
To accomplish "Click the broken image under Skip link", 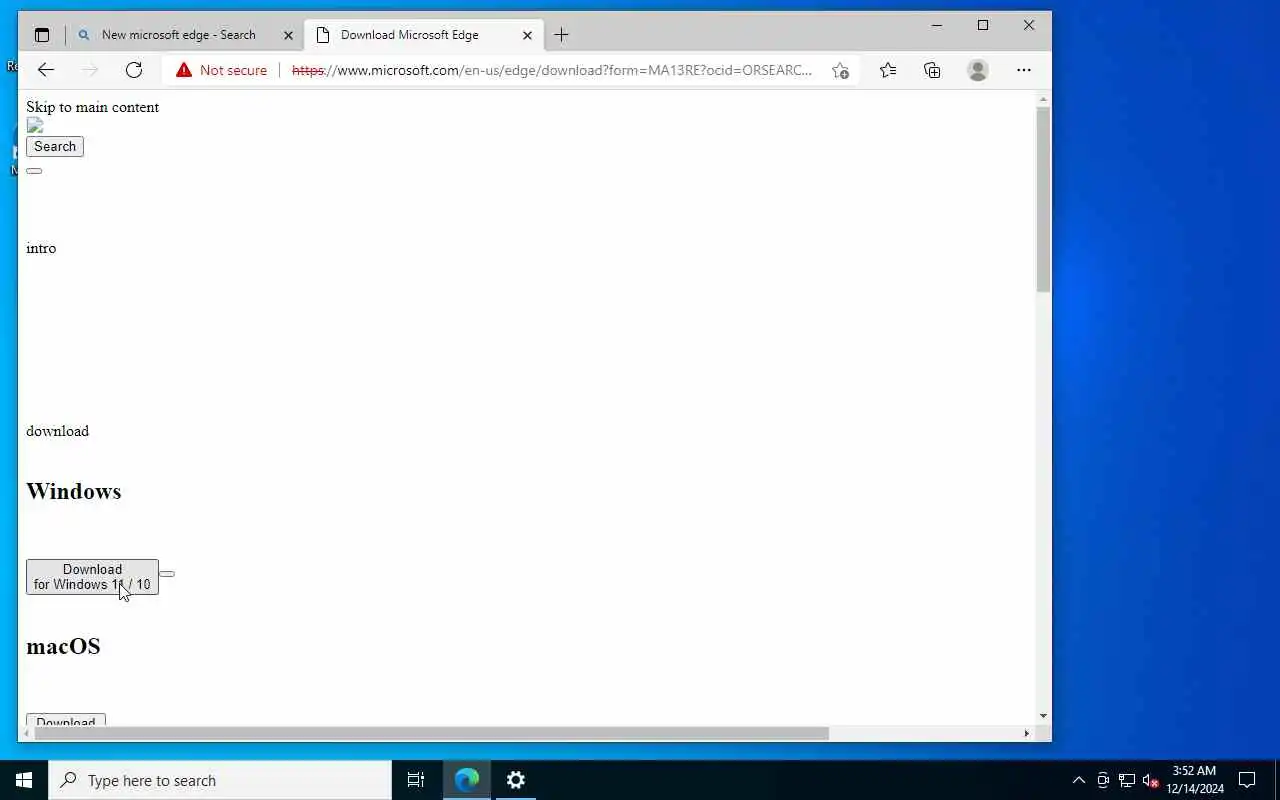I will [x=35, y=125].
